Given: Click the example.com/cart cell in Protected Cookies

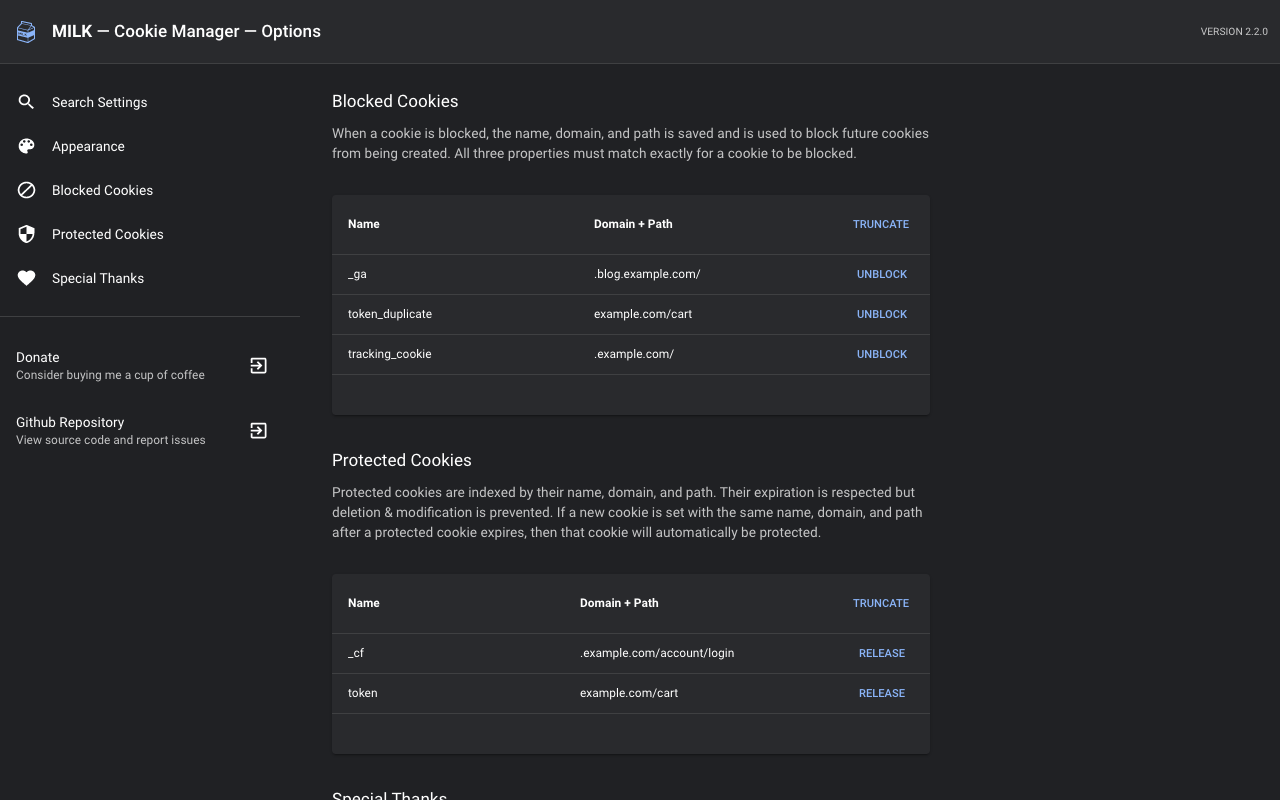Looking at the screenshot, I should [629, 693].
